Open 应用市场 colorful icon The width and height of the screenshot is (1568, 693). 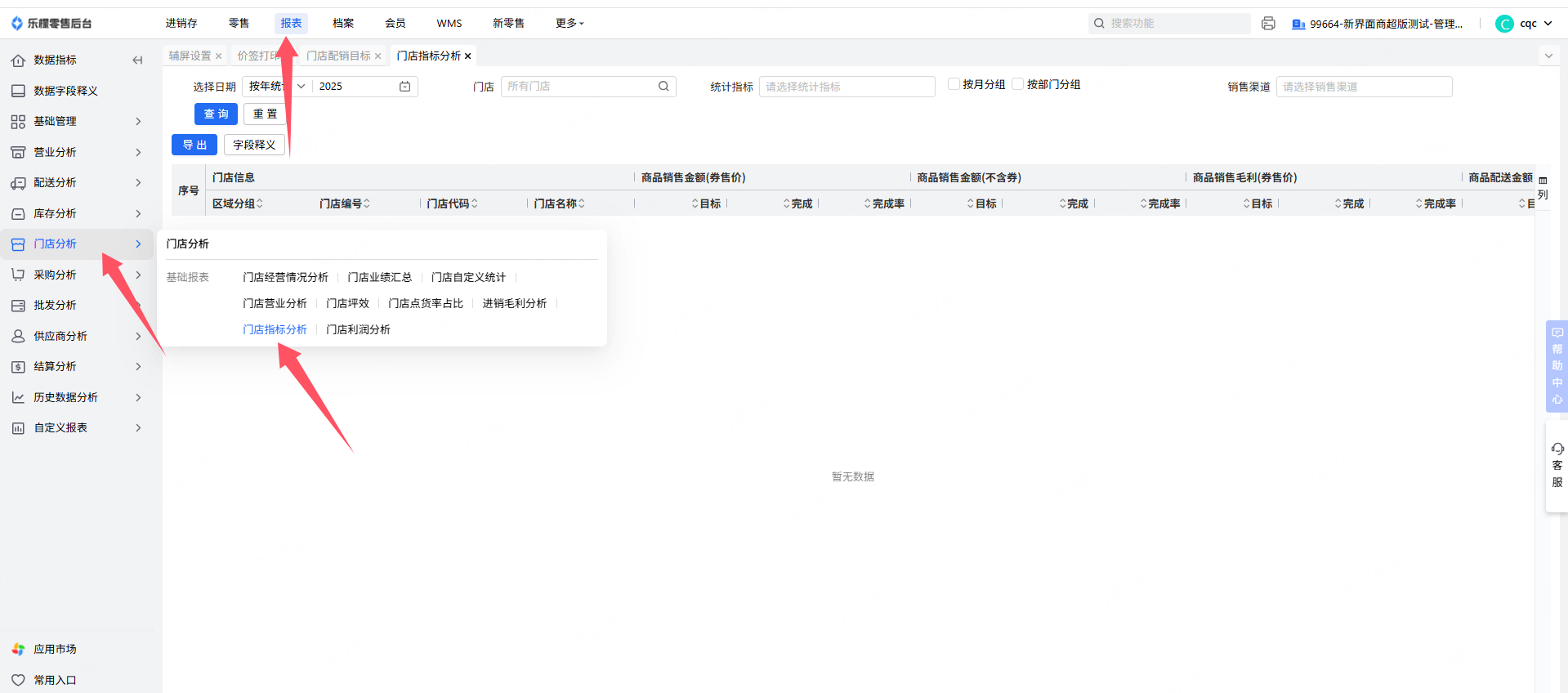point(18,649)
